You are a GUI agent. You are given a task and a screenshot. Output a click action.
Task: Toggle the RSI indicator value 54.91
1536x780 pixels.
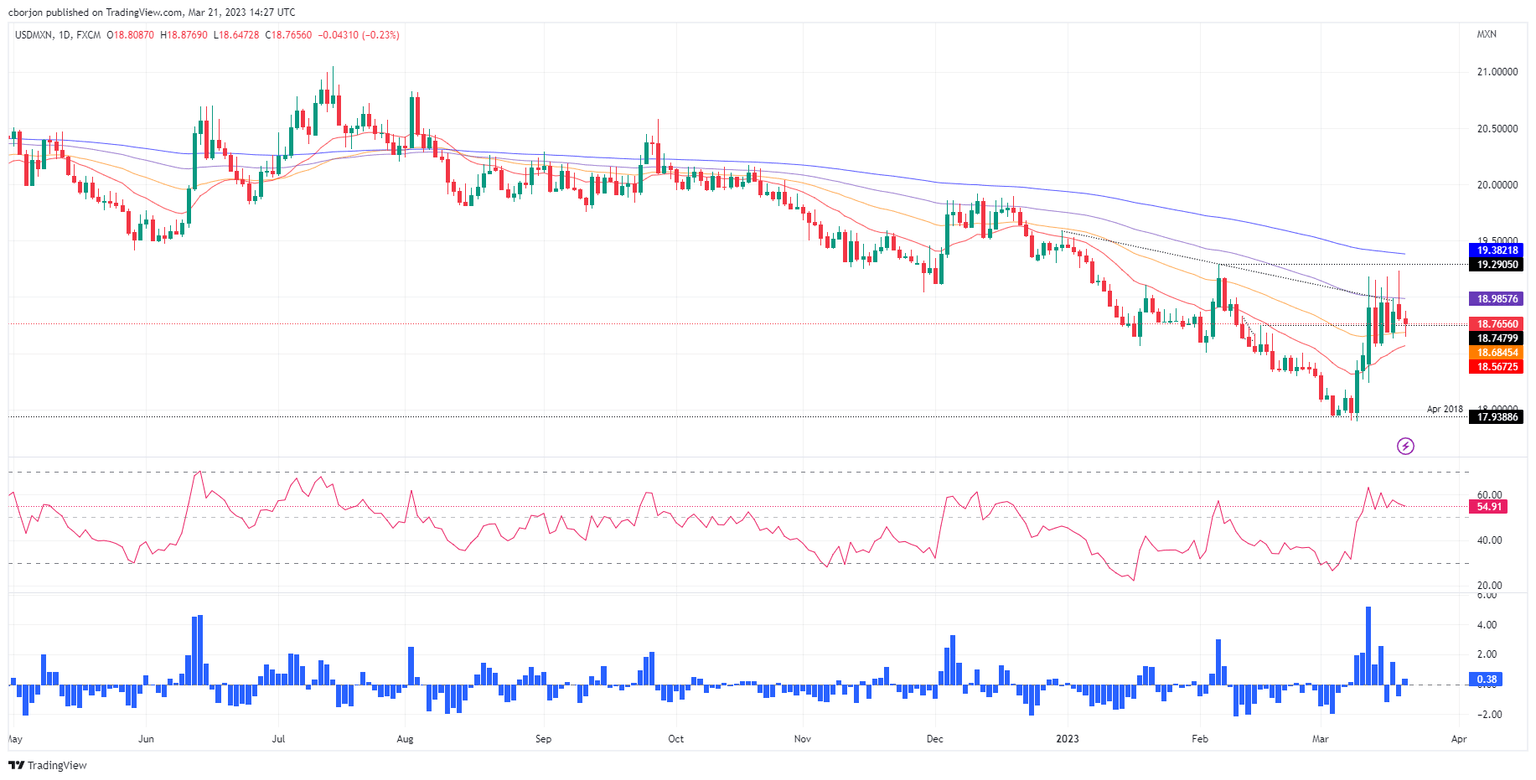pyautogui.click(x=1489, y=507)
